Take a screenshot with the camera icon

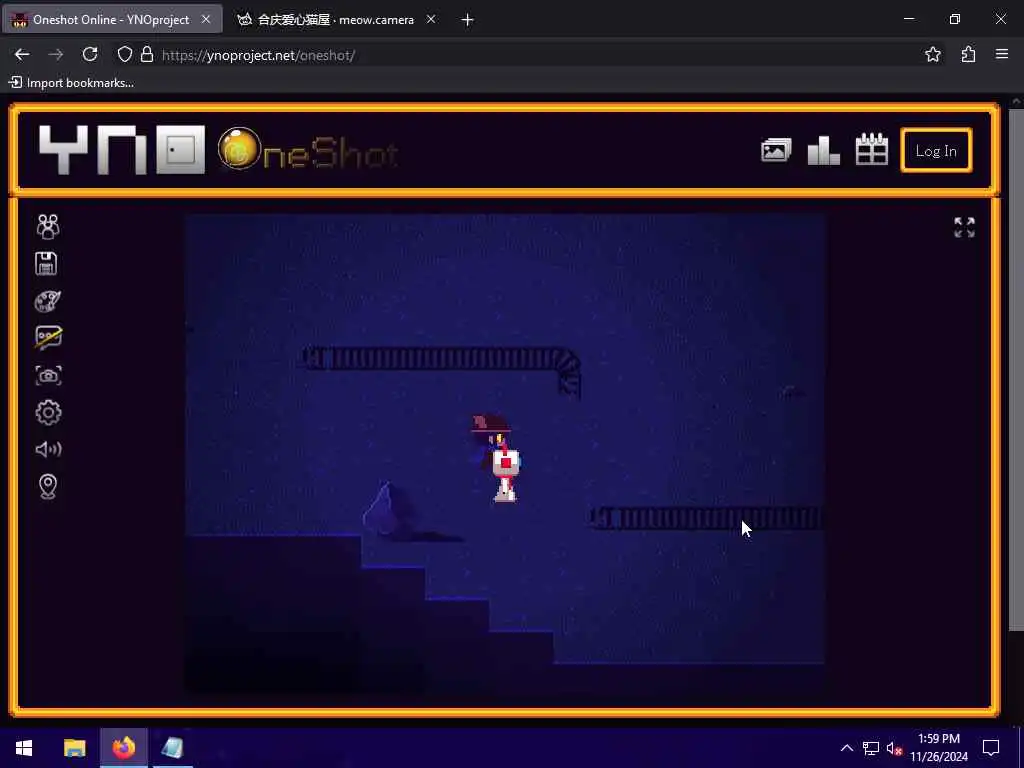pos(48,376)
